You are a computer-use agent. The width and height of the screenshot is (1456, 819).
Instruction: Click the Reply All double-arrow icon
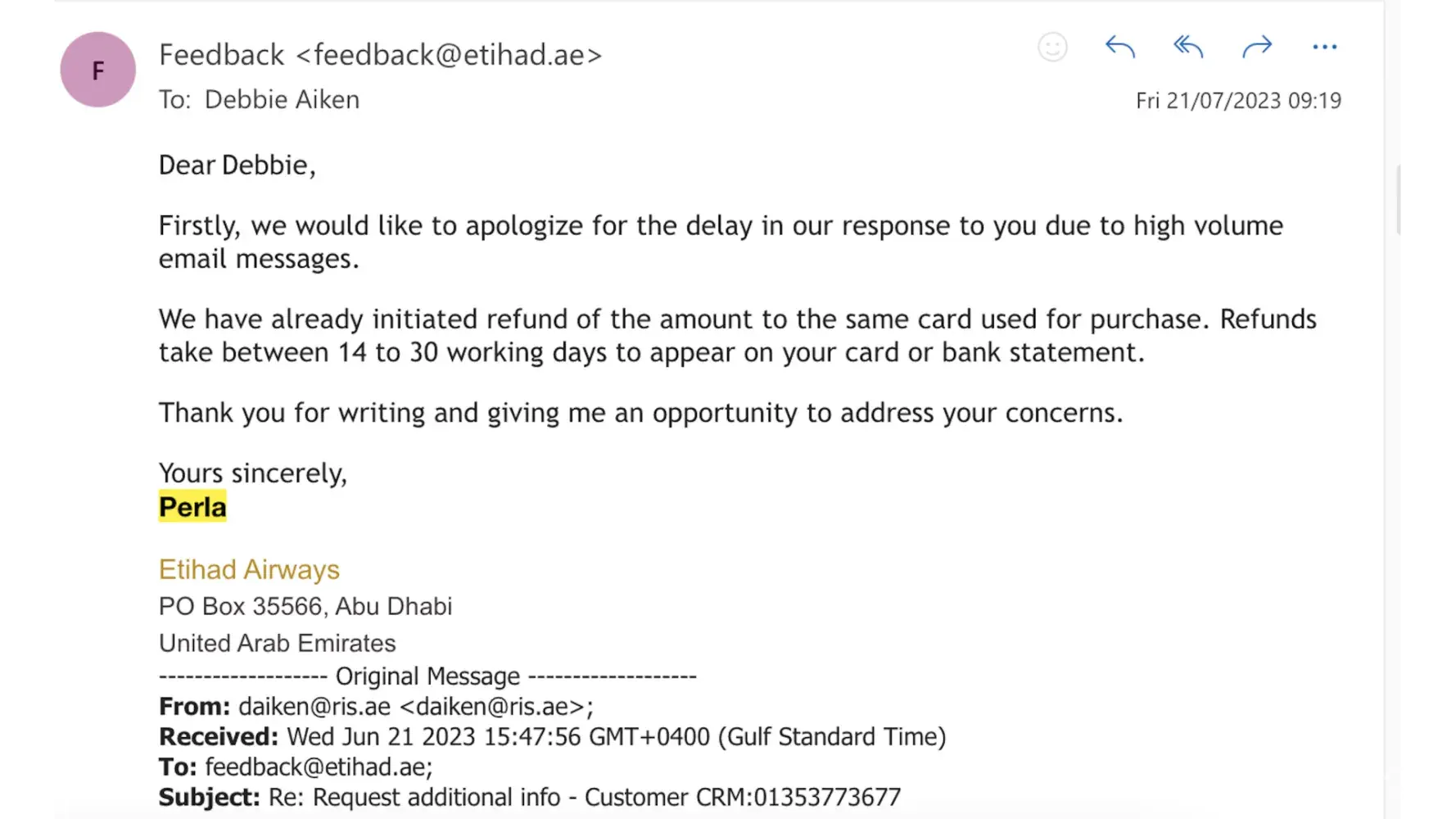(x=1188, y=48)
